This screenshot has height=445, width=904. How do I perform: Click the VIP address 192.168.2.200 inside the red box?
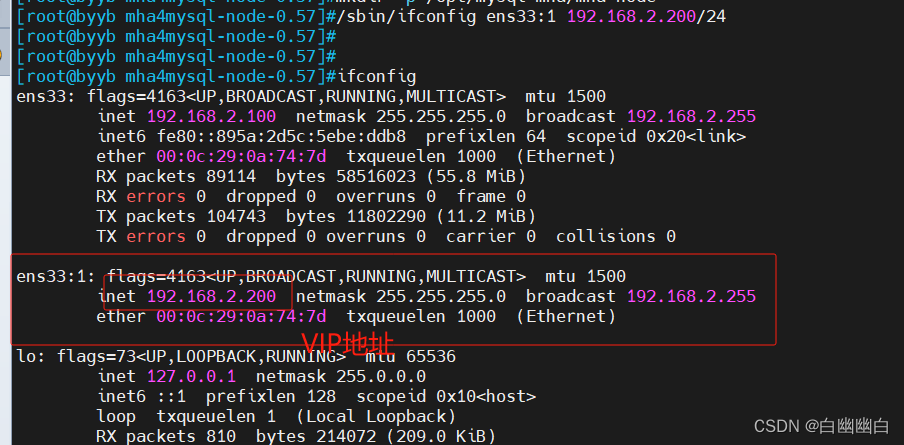211,296
